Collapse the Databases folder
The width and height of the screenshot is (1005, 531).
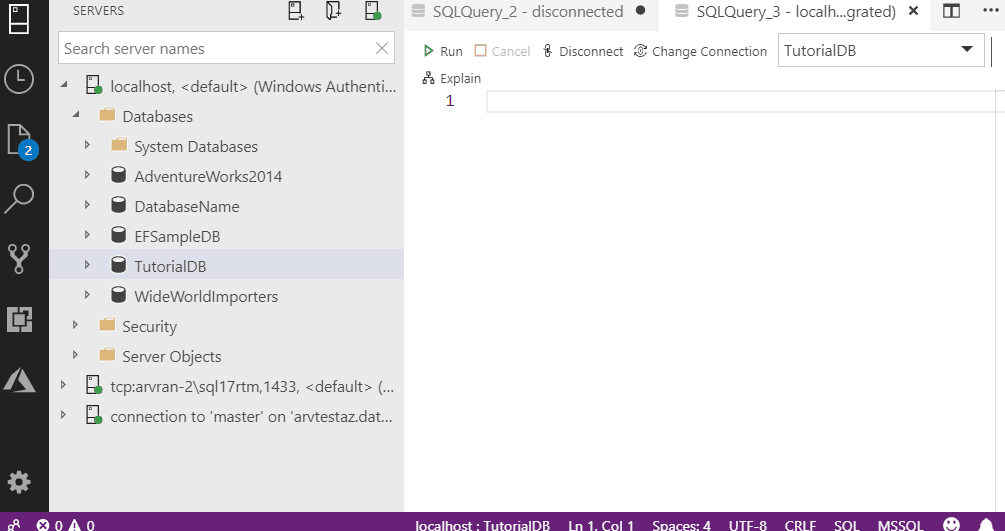[77, 116]
